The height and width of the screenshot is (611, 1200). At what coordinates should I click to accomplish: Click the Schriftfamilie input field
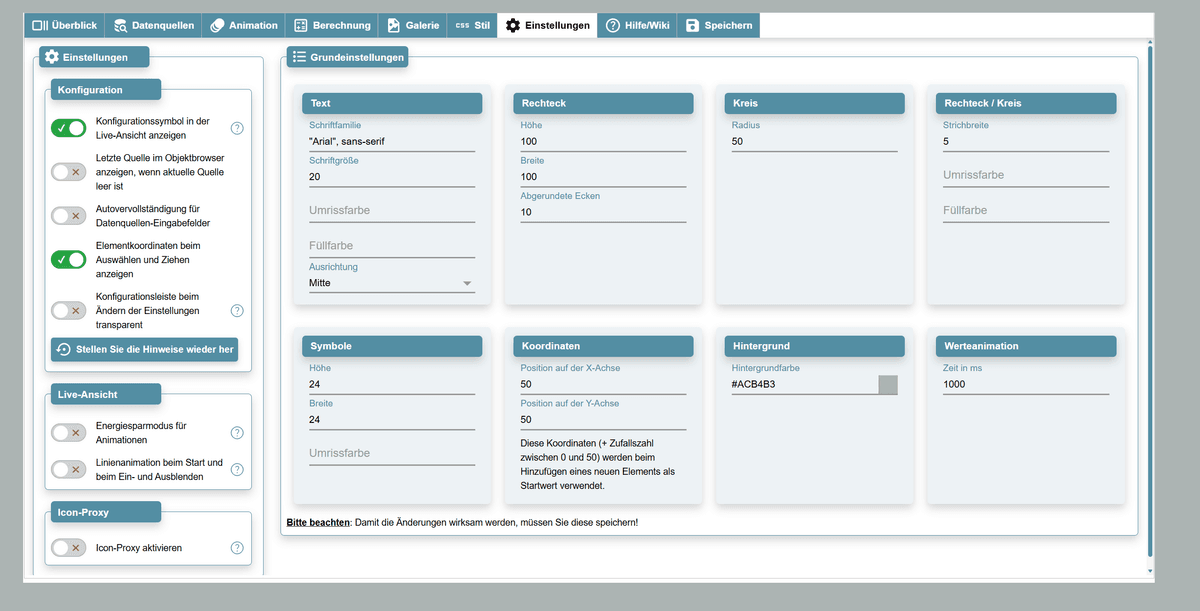click(392, 142)
